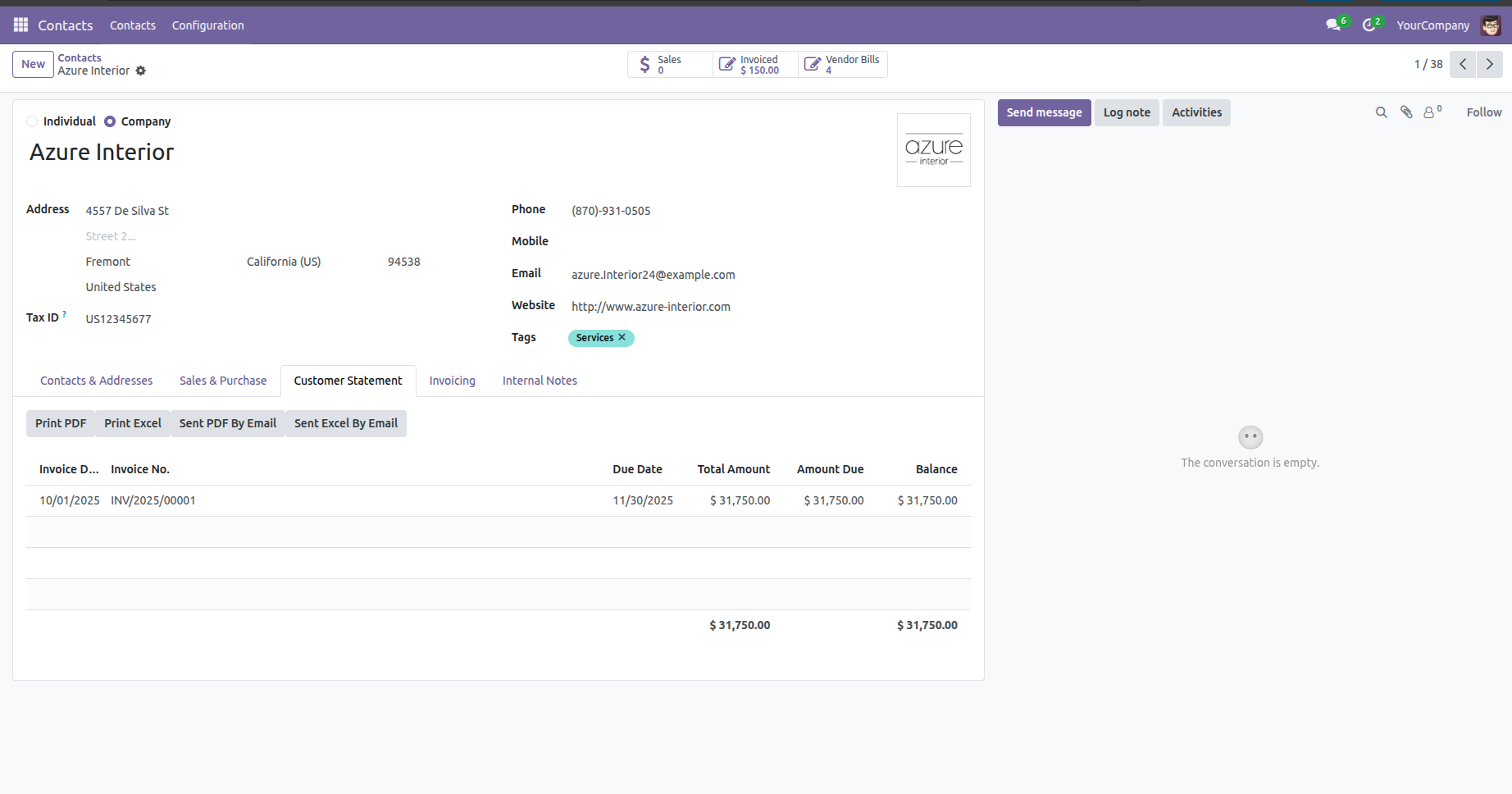
Task: Open invoice row INV/2025/00001
Action: pyautogui.click(x=499, y=500)
